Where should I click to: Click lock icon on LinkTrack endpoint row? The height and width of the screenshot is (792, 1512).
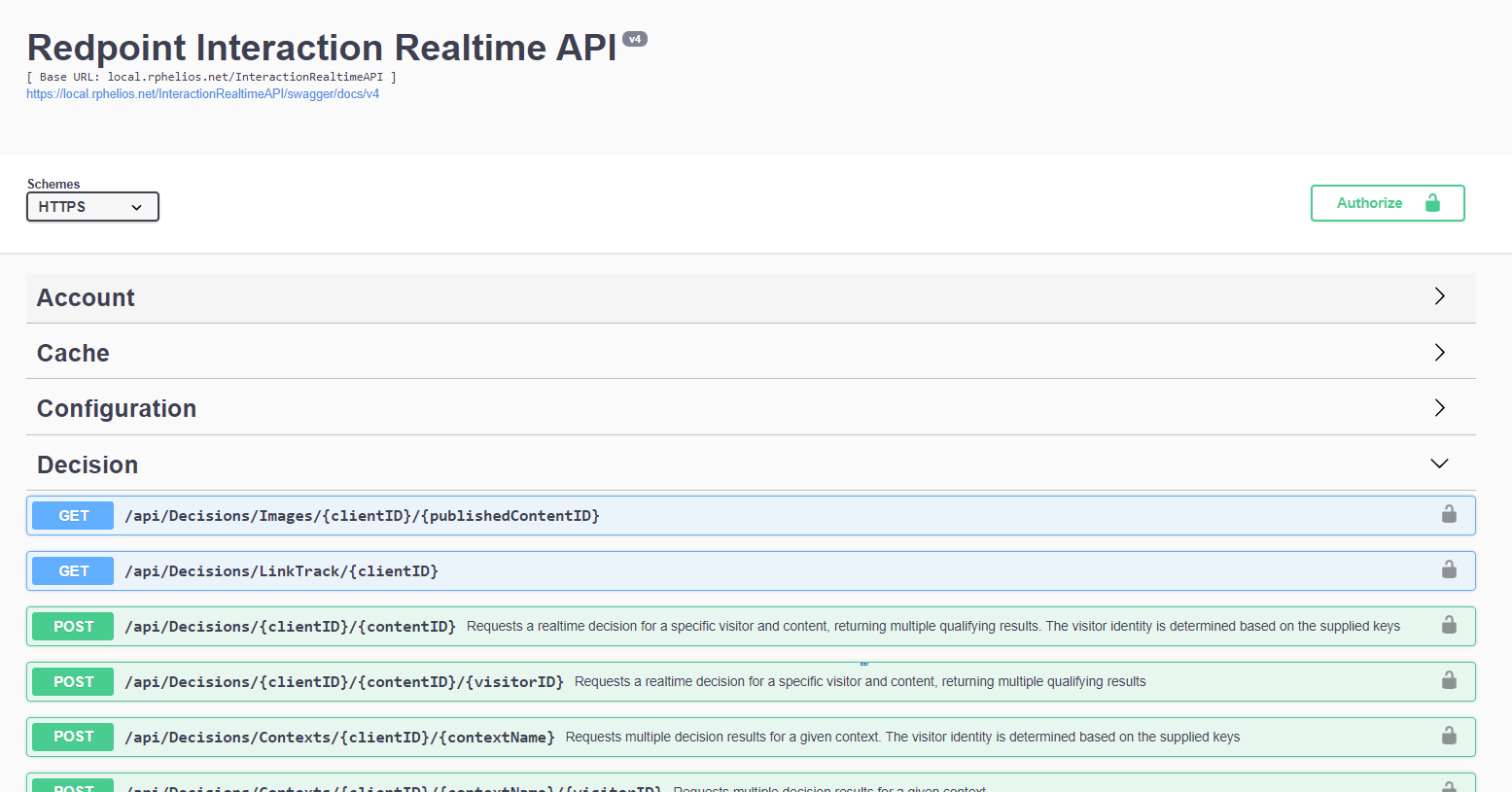tap(1448, 569)
